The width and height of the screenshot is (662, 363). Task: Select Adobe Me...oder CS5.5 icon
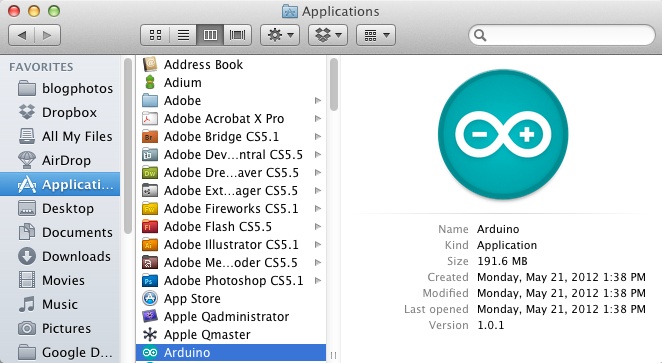[x=150, y=263]
